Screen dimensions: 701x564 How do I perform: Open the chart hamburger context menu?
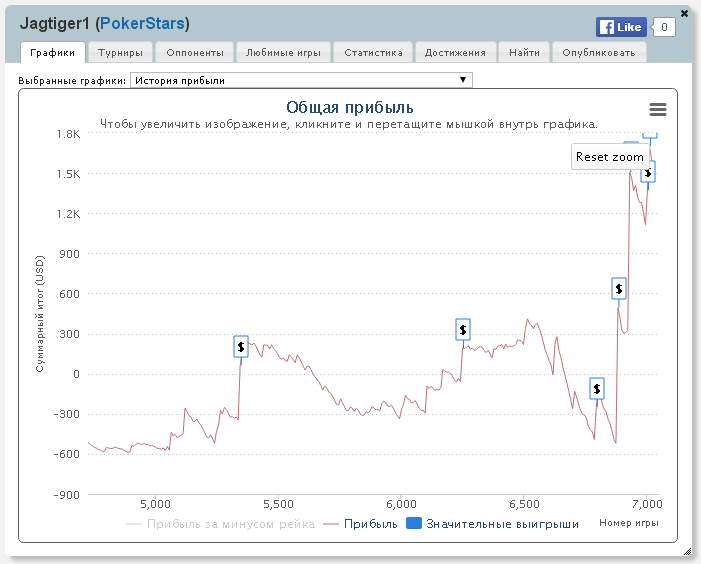(x=658, y=109)
